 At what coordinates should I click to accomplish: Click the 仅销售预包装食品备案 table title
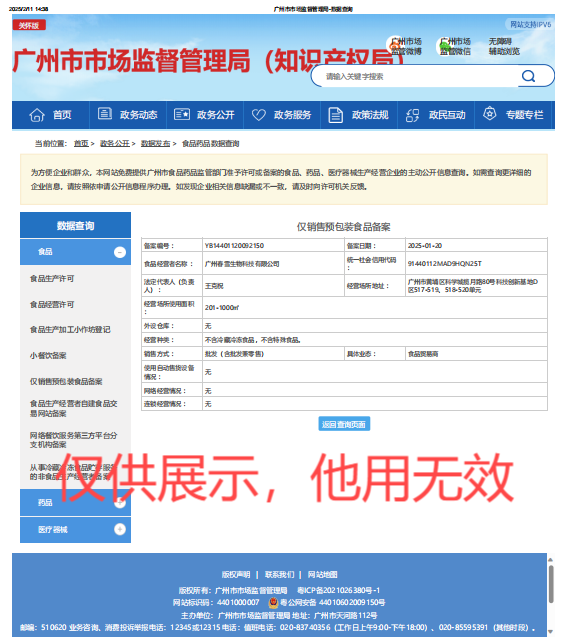344,227
